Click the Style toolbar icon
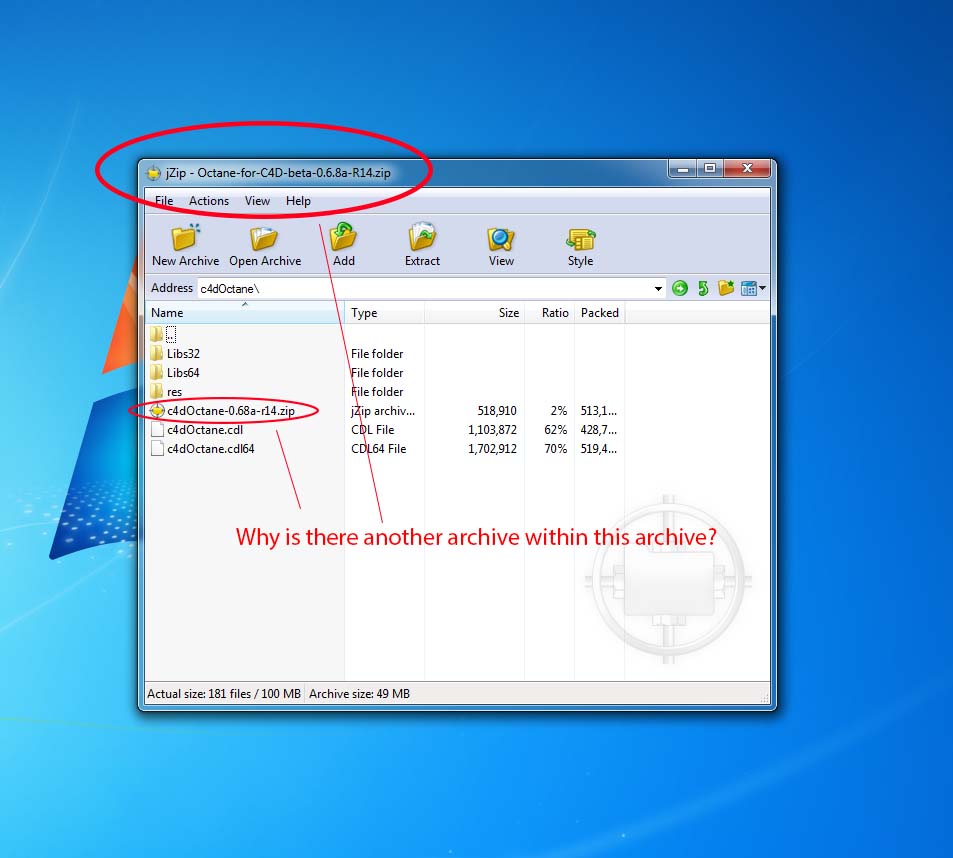 coord(580,239)
